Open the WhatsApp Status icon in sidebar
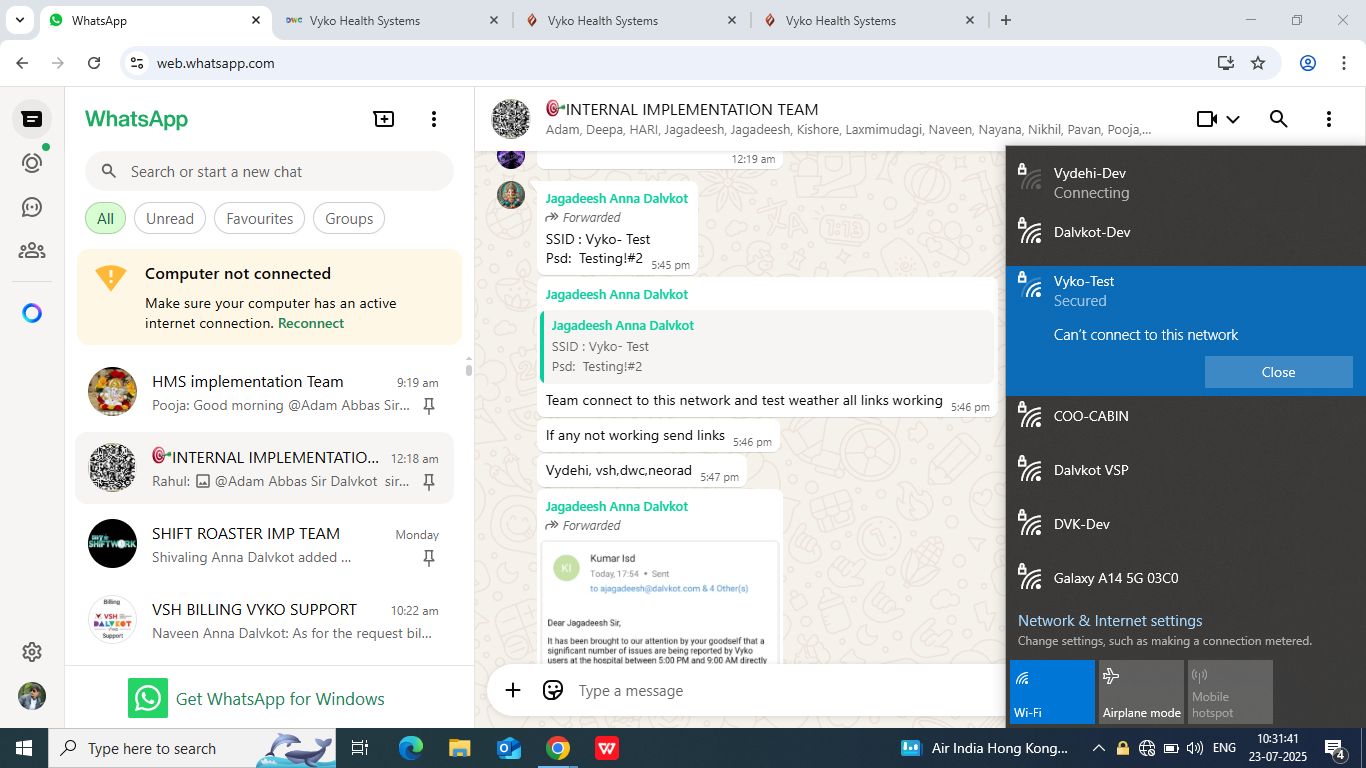This screenshot has height=768, width=1366. click(32, 163)
